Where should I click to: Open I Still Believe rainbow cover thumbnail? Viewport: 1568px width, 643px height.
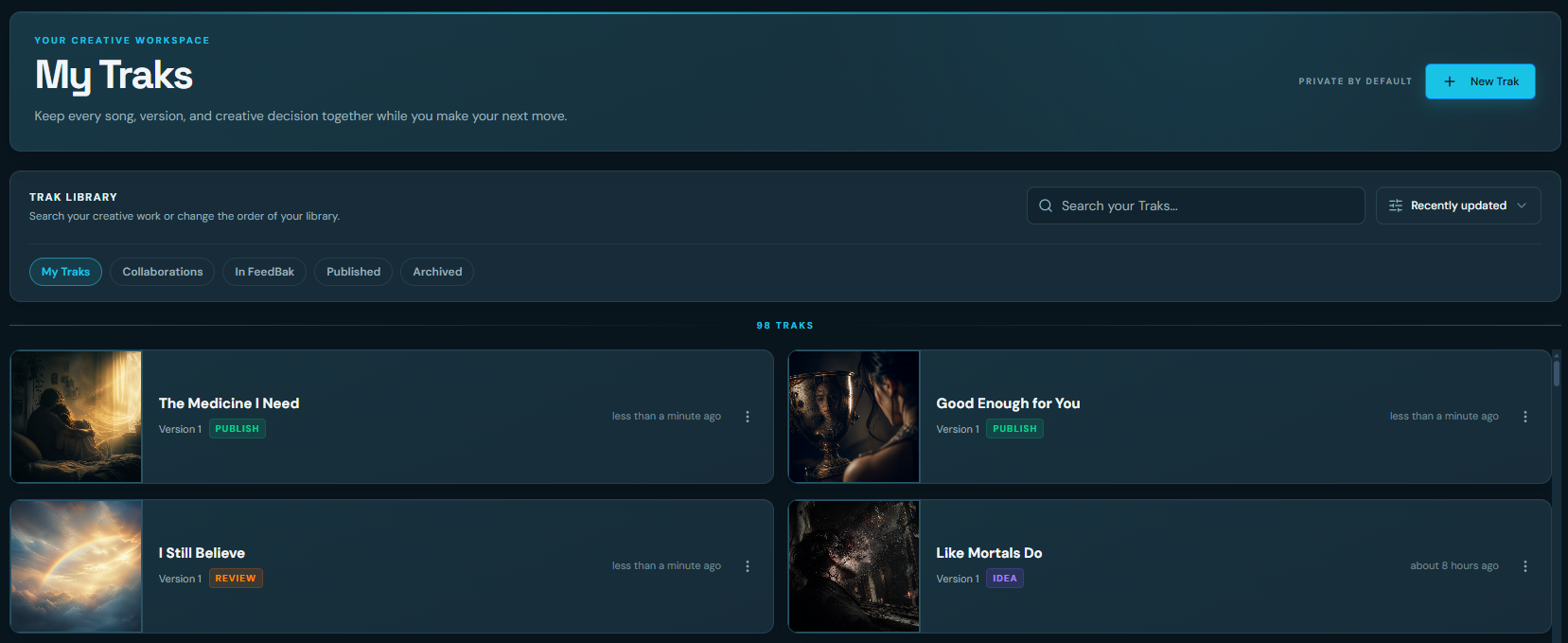click(77, 566)
